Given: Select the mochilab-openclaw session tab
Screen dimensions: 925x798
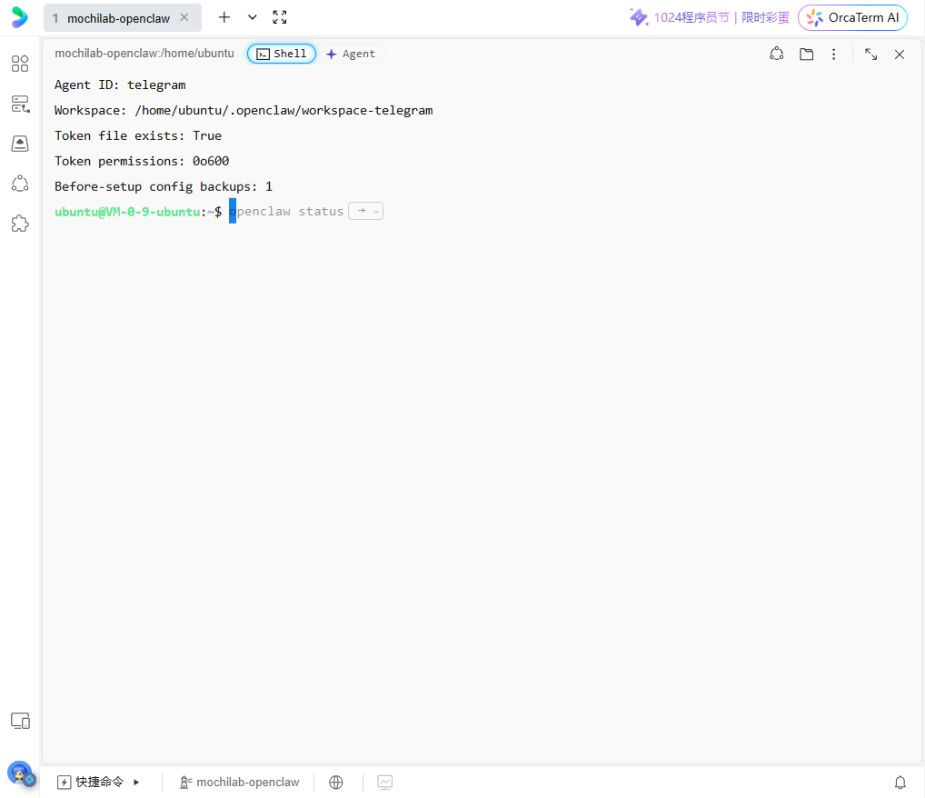Looking at the screenshot, I should 117,18.
